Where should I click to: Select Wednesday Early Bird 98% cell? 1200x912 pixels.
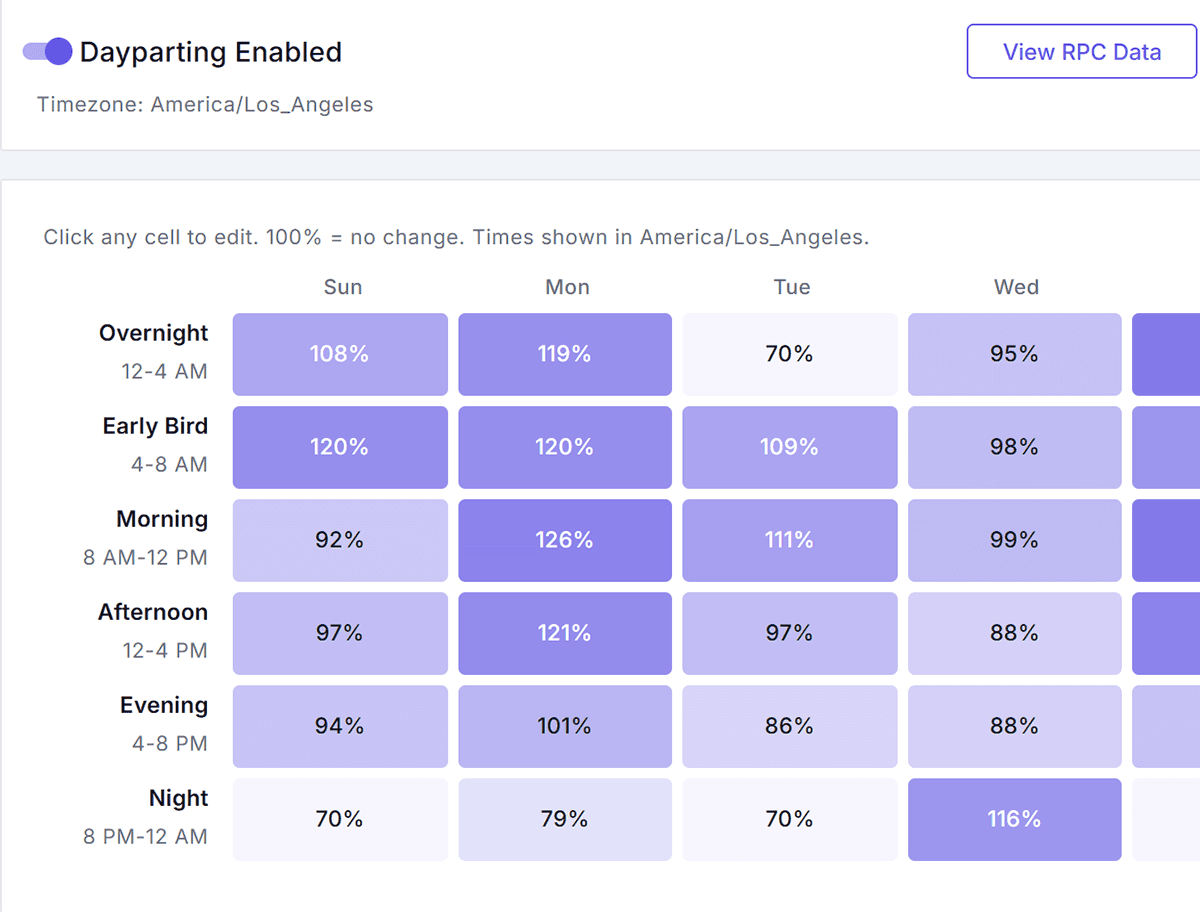click(x=1015, y=447)
